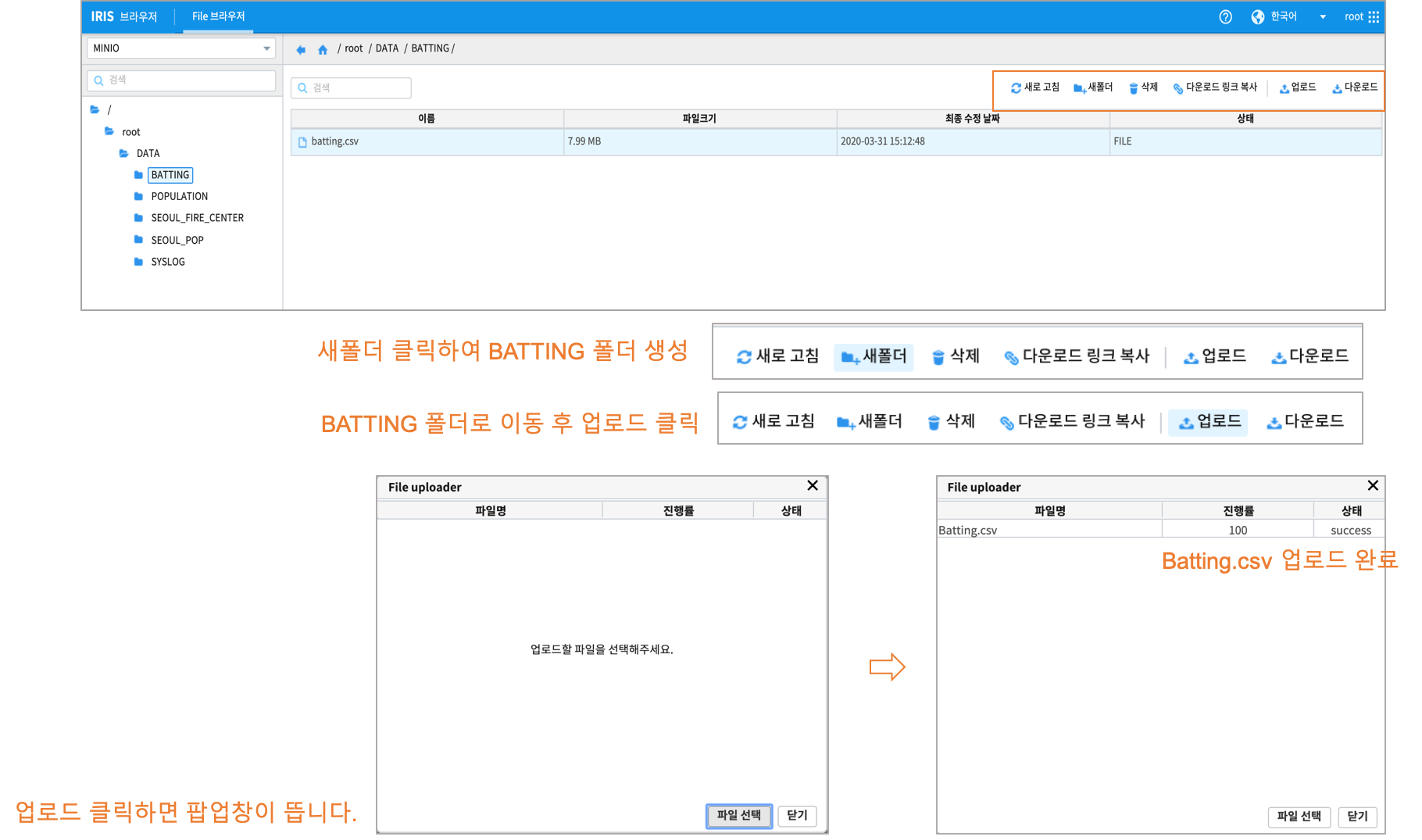Click 다운로드 in the second enlarged toolbar

(1306, 422)
